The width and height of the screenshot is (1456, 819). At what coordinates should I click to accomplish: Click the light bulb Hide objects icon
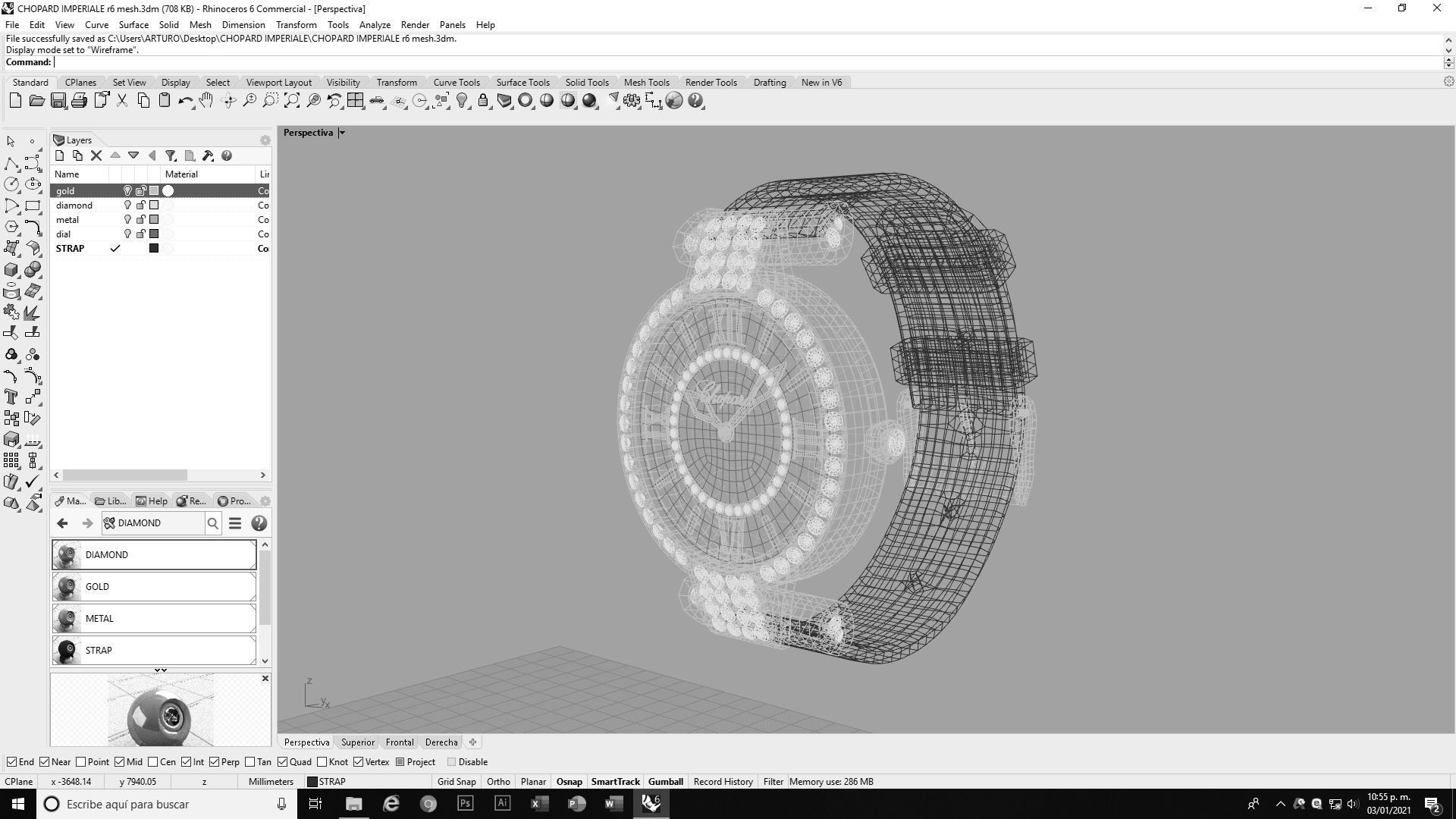click(461, 100)
